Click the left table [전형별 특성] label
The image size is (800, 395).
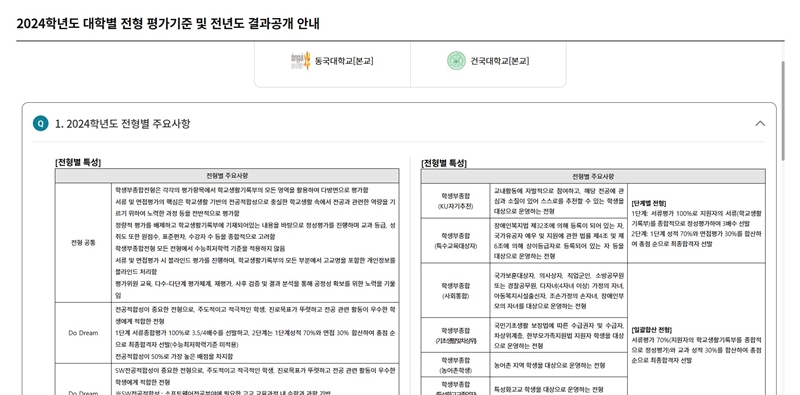[78, 163]
